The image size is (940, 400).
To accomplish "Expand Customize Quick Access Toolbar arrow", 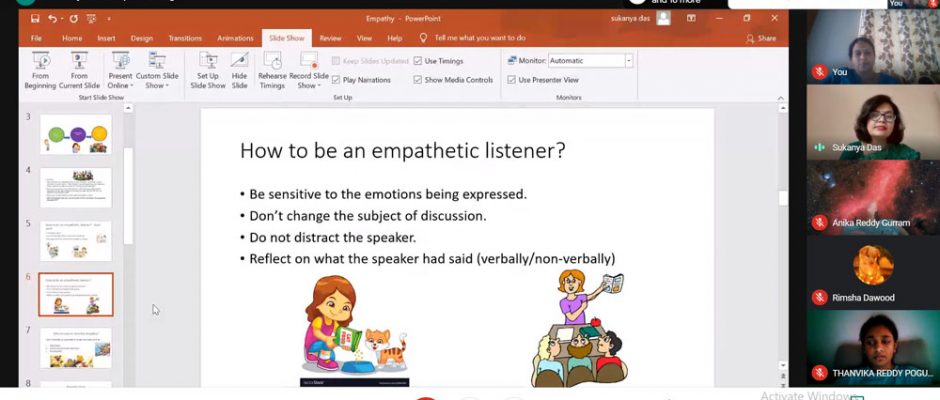I will [x=108, y=19].
